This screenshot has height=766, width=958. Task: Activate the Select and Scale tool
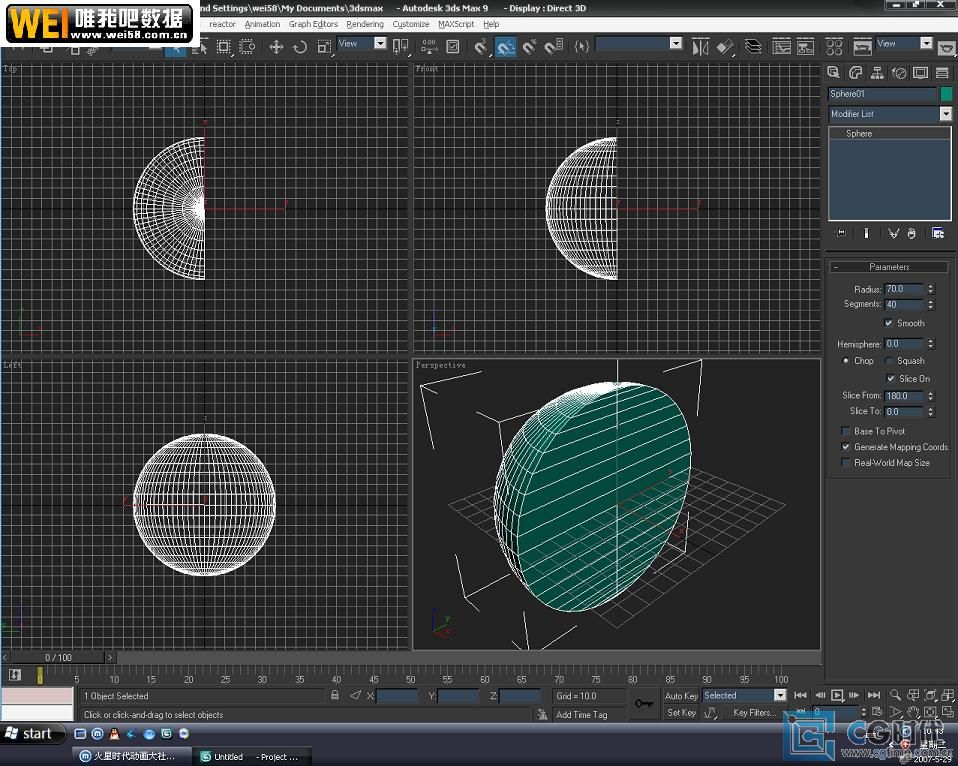[x=324, y=47]
